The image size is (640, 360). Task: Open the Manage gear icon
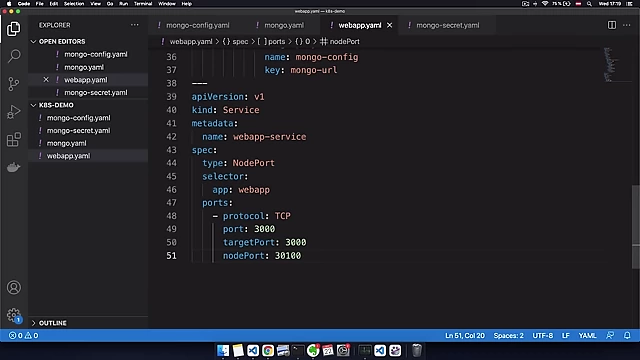[14, 315]
